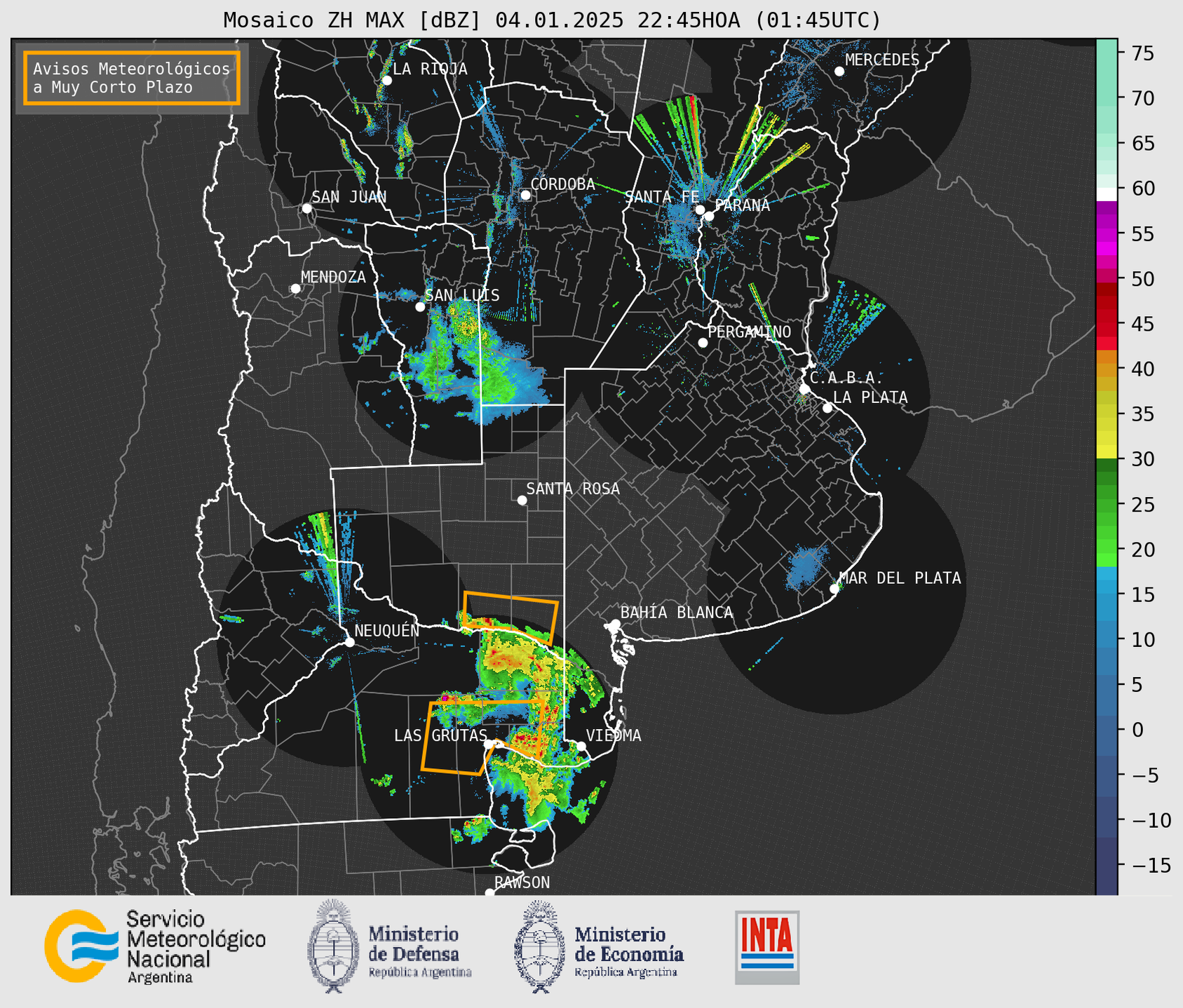Click the Avisos Meteorológicos a Muy Corto Plazo legend box
The width and height of the screenshot is (1183, 1008).
click(132, 78)
